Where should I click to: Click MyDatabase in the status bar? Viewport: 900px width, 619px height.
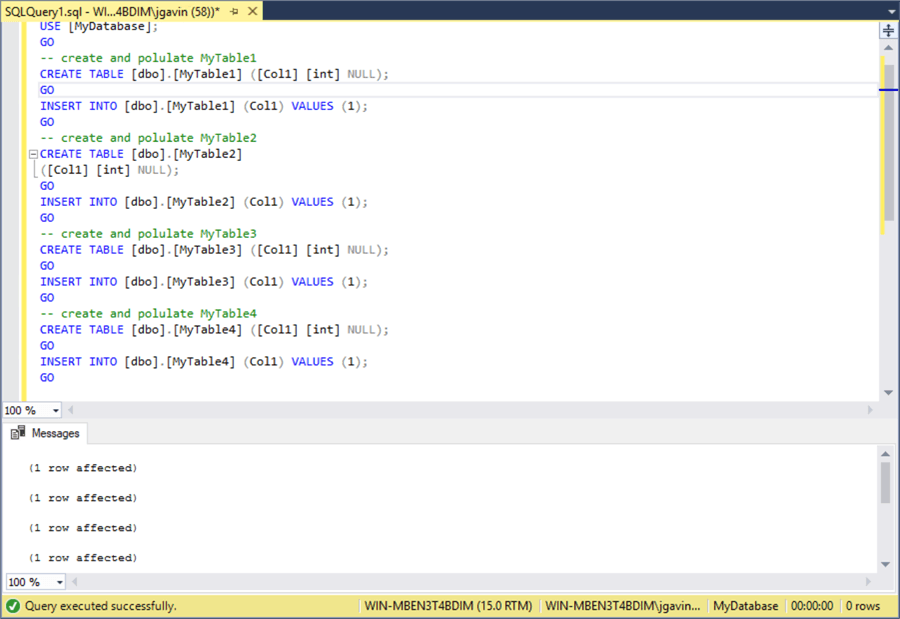point(746,606)
